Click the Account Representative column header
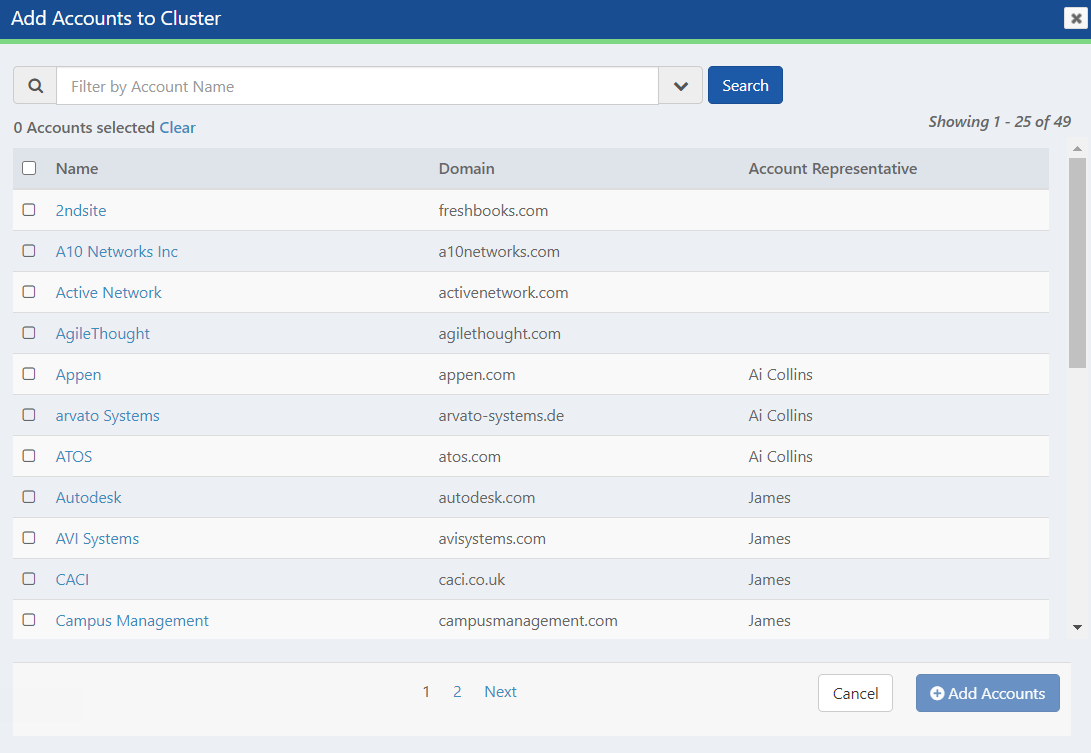1091x753 pixels. coord(833,168)
